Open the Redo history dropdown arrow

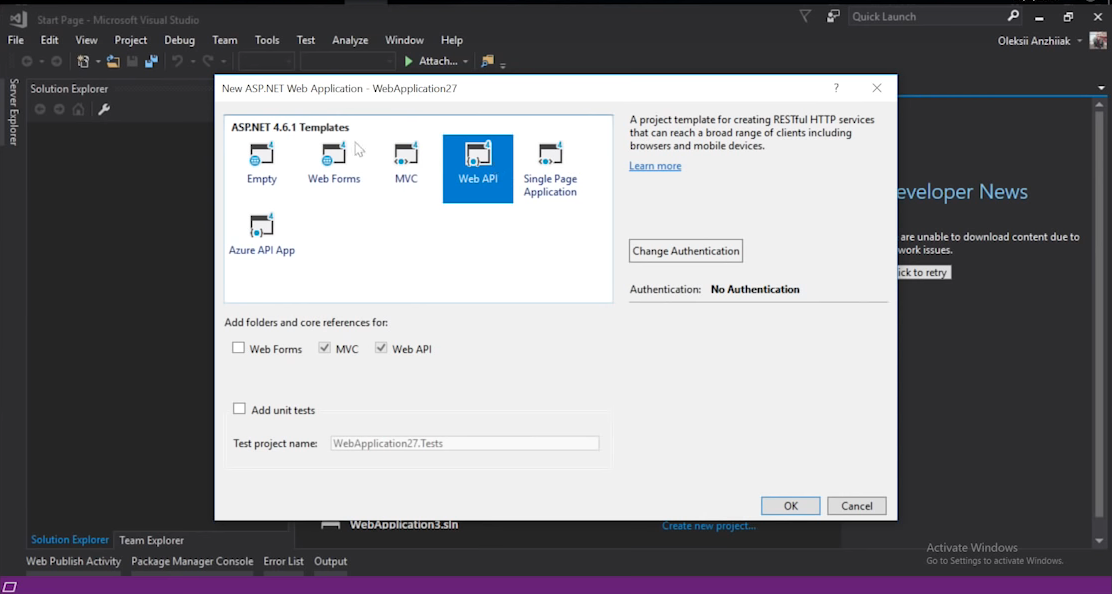click(x=223, y=62)
